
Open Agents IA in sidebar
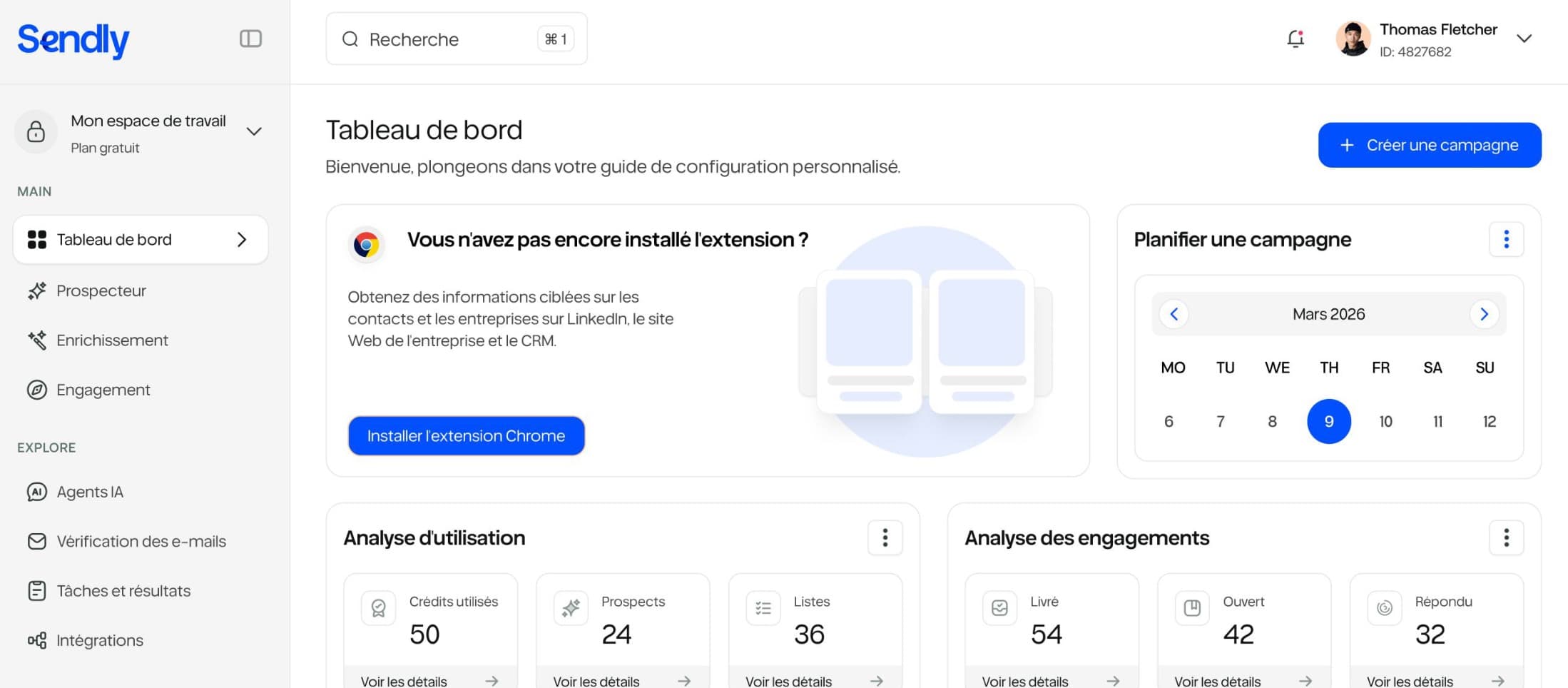click(141, 492)
